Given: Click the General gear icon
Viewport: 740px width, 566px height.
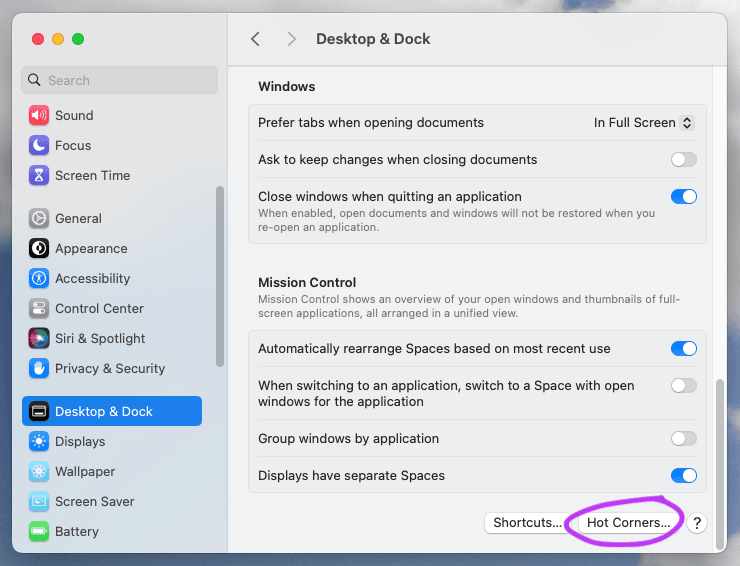Looking at the screenshot, I should 39,219.
